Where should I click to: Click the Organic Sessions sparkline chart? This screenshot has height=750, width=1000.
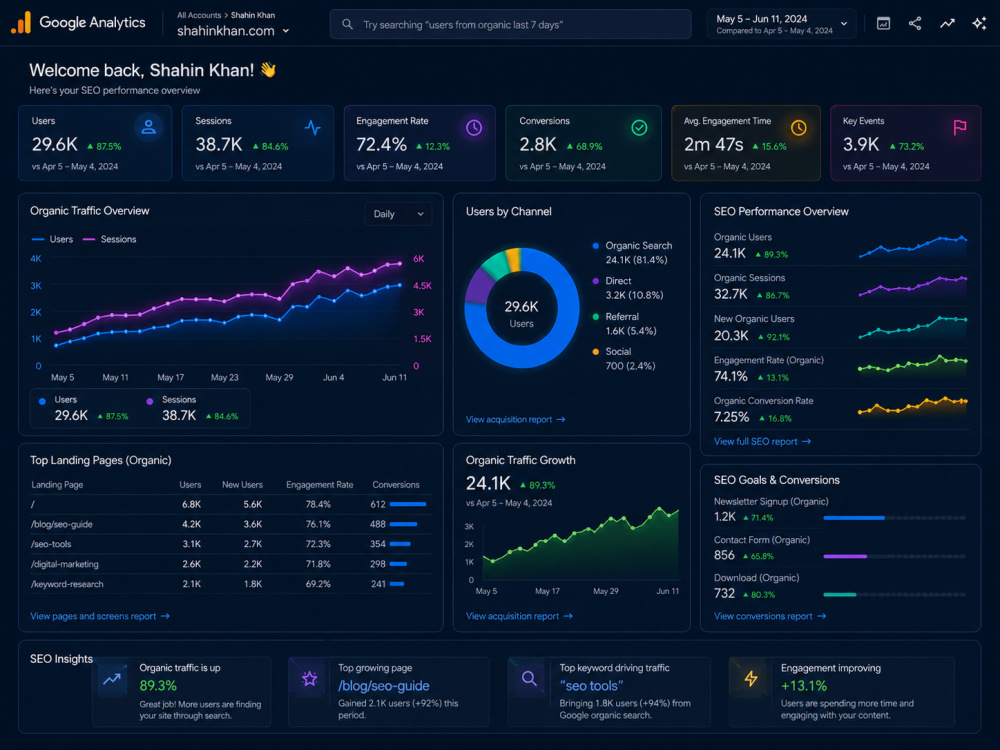tap(913, 286)
